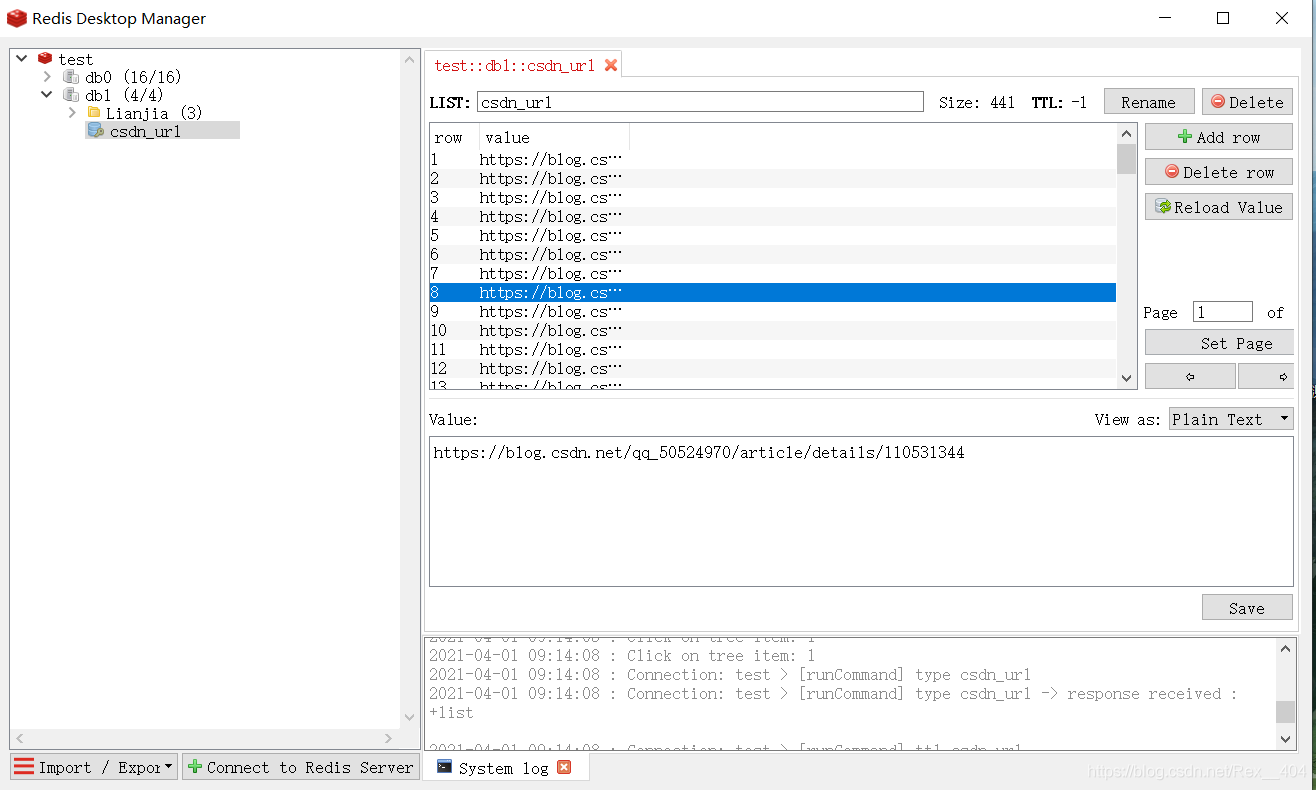Click the db0 database icon
This screenshot has width=1316, height=790.
coord(71,76)
